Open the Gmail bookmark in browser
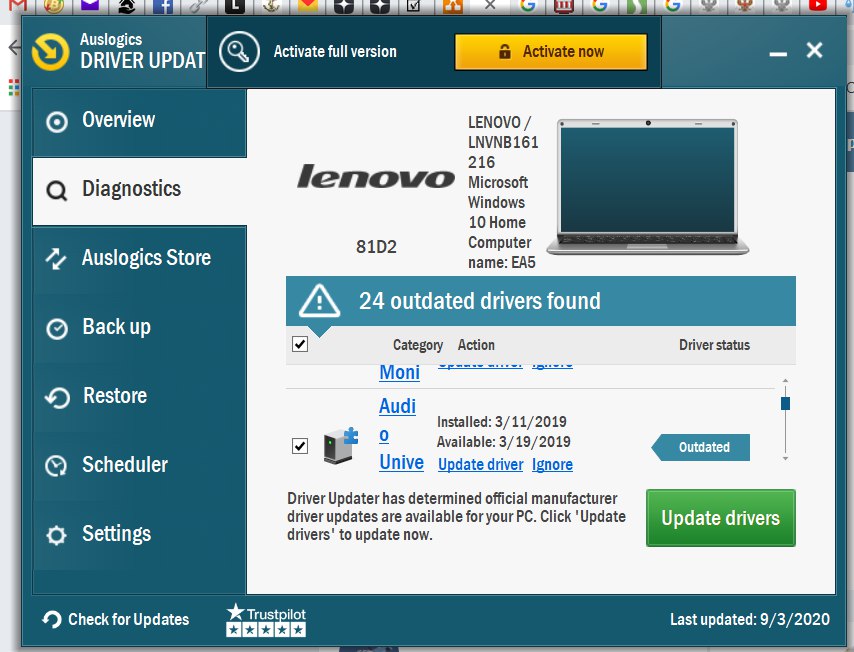 [18, 5]
